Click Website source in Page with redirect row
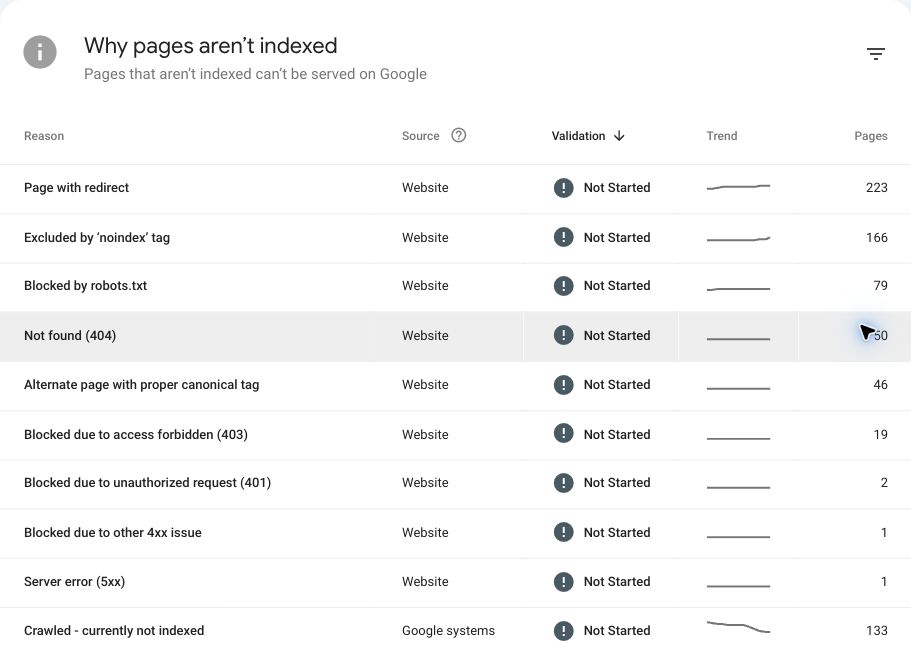 (x=425, y=188)
